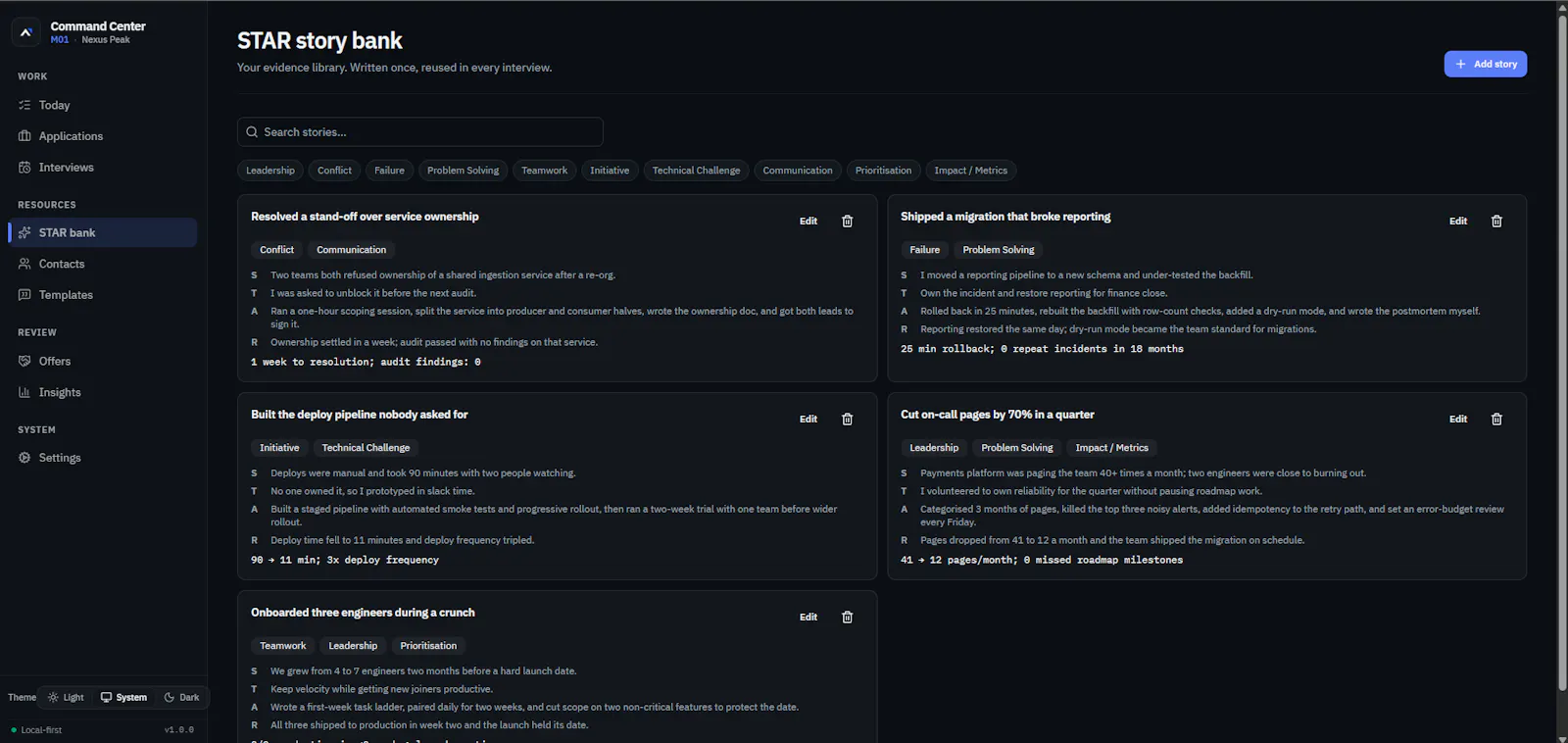Image resolution: width=1568 pixels, height=743 pixels.
Task: Go to Applications in sidebar
Action: pyautogui.click(x=103, y=136)
